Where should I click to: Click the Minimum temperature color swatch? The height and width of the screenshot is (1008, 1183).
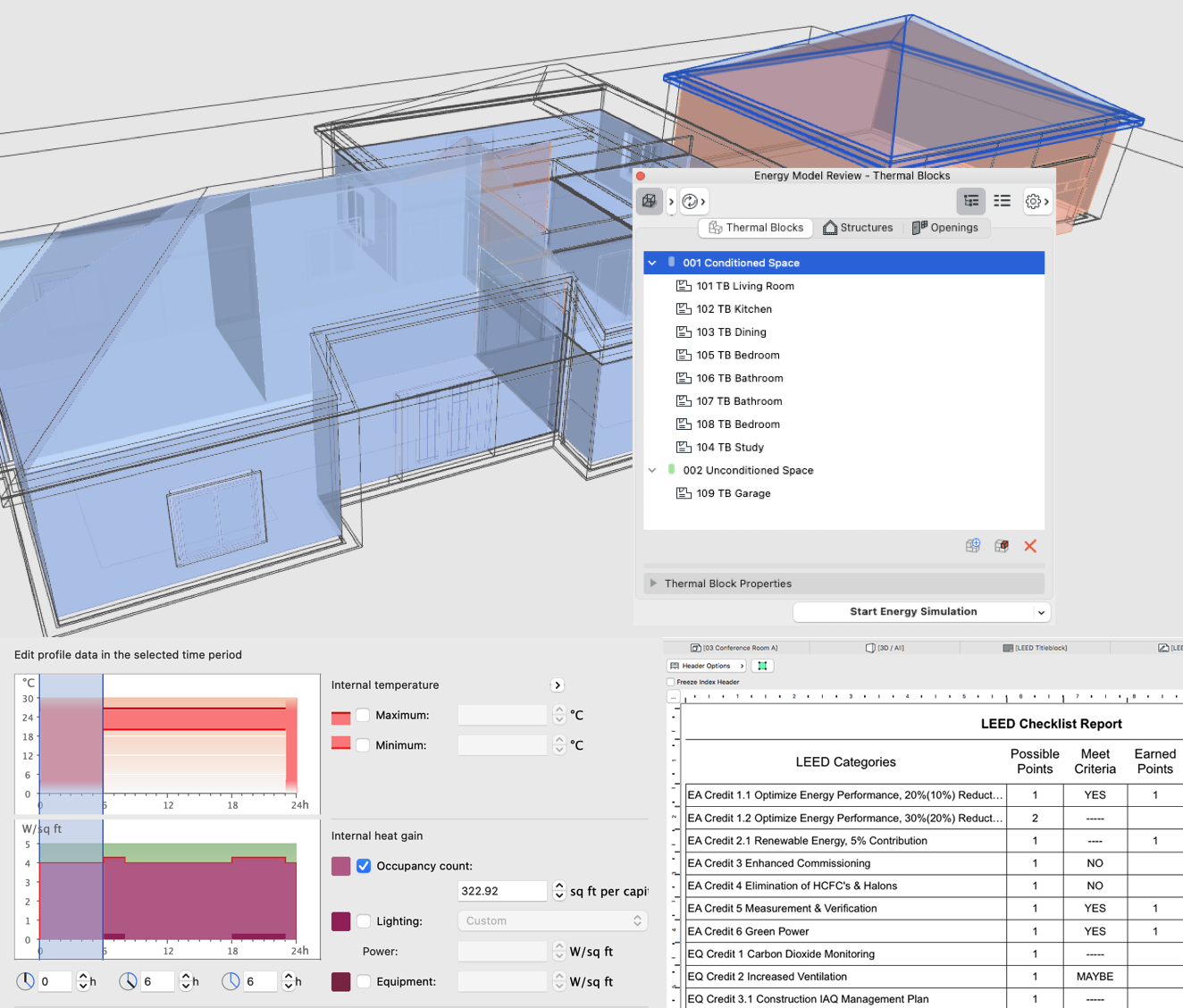tap(340, 743)
